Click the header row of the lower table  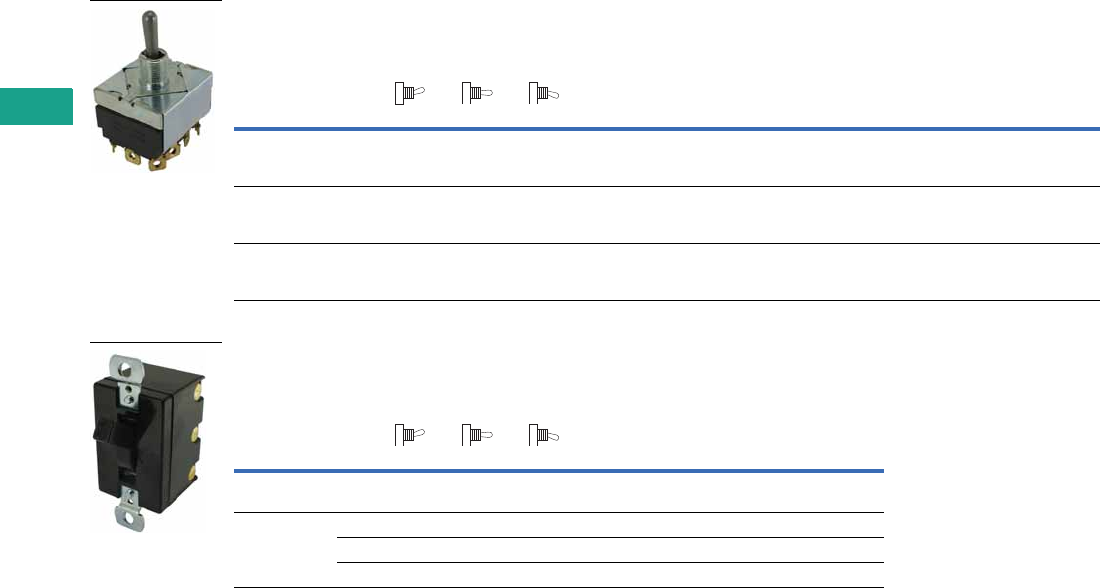(558, 492)
